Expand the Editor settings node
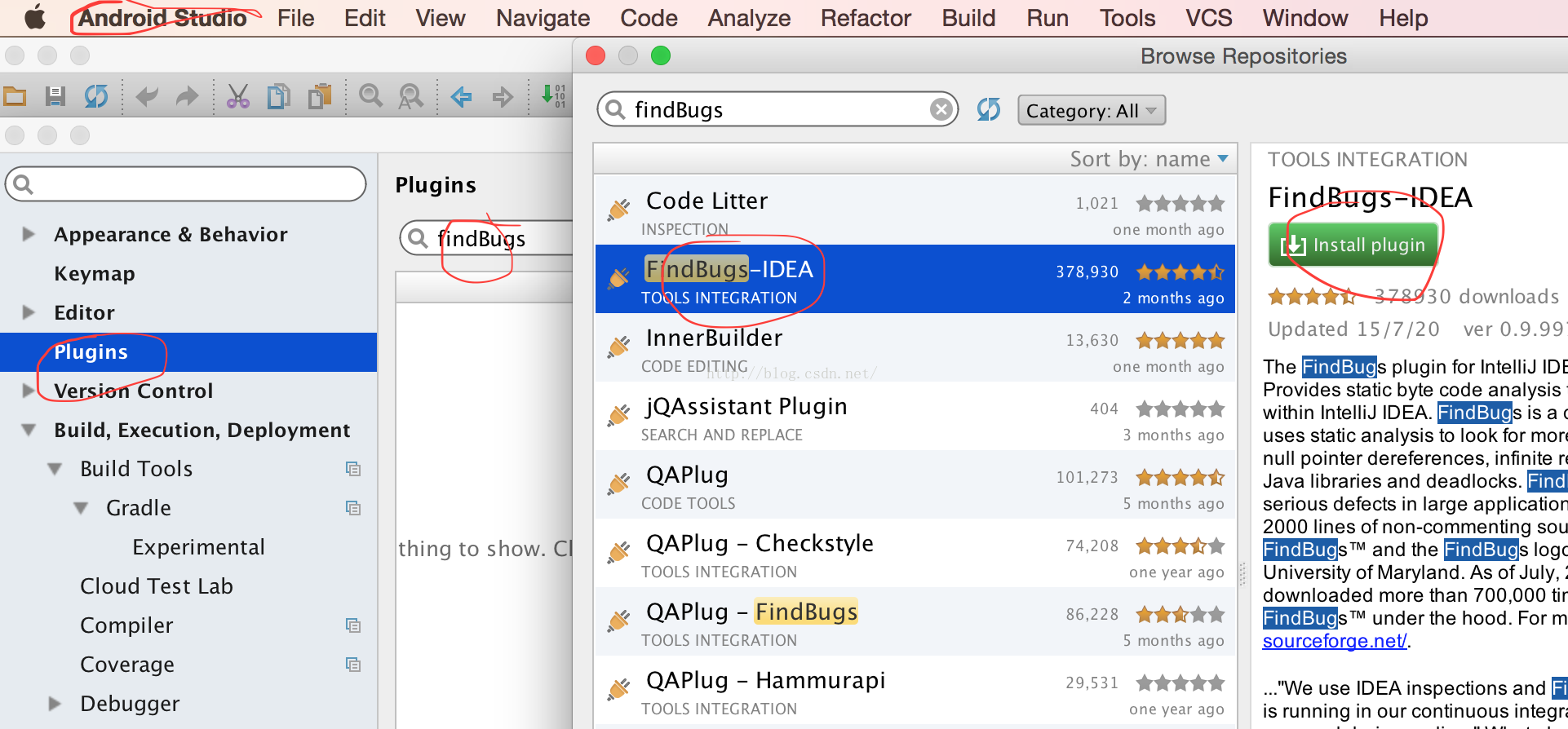1568x729 pixels. pos(29,312)
